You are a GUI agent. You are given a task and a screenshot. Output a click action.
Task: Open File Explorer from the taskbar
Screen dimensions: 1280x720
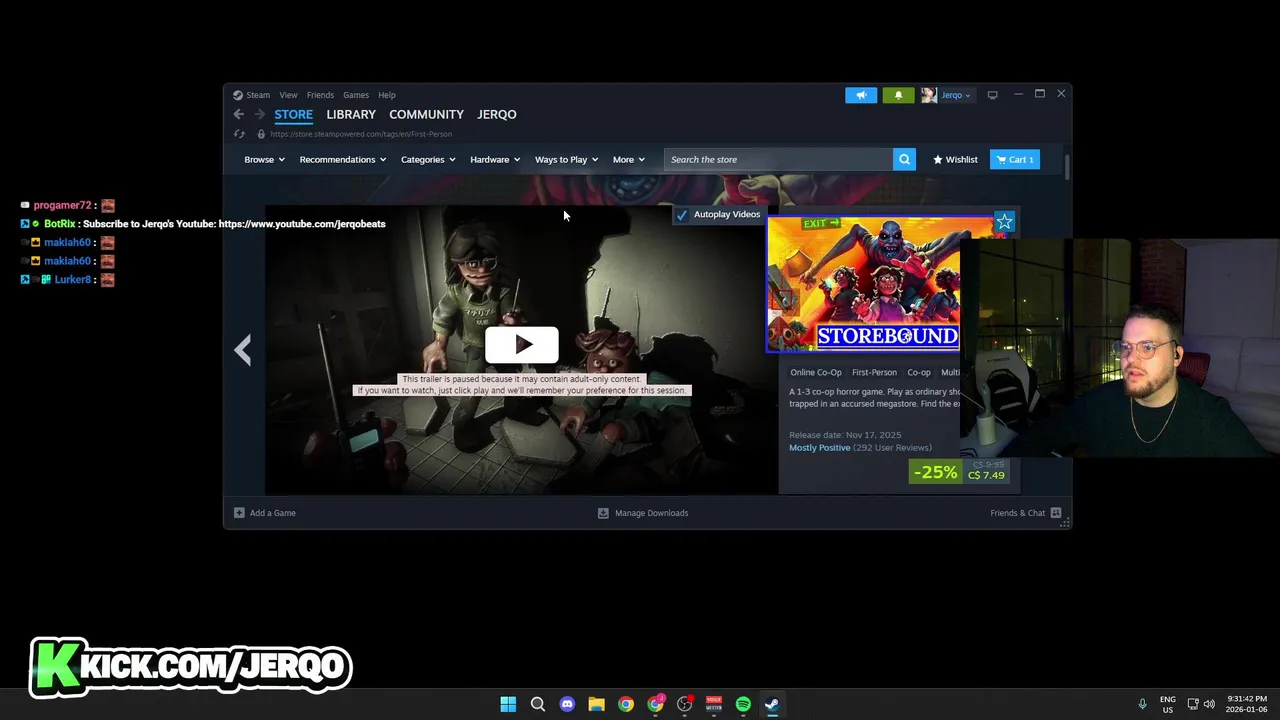pyautogui.click(x=596, y=704)
